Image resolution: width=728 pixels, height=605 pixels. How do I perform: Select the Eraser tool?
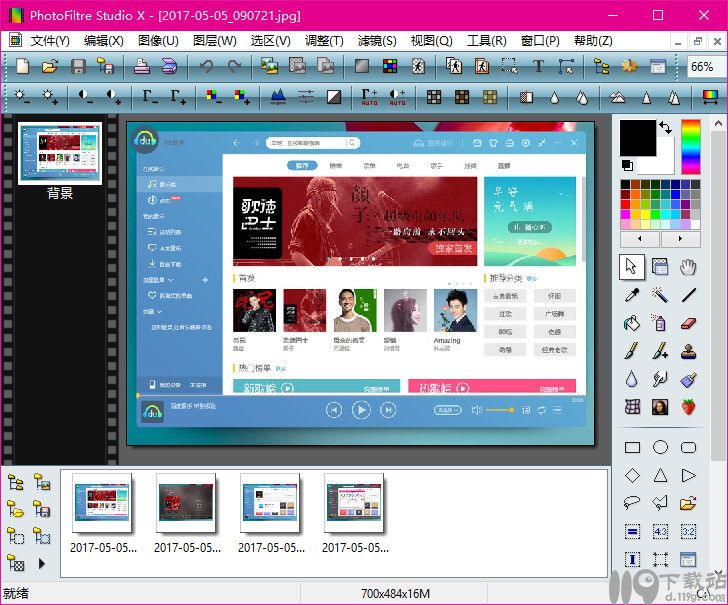click(x=689, y=323)
